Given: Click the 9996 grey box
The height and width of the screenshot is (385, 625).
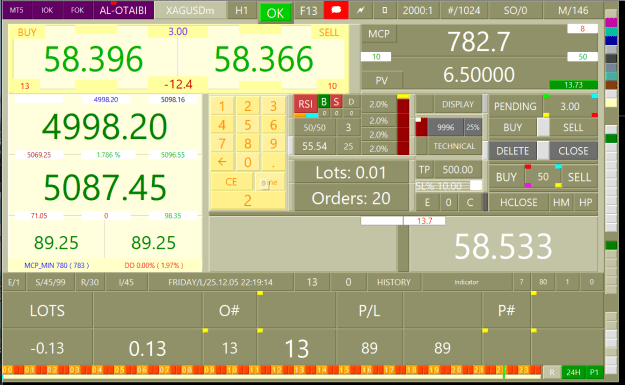Looking at the screenshot, I should [x=446, y=127].
